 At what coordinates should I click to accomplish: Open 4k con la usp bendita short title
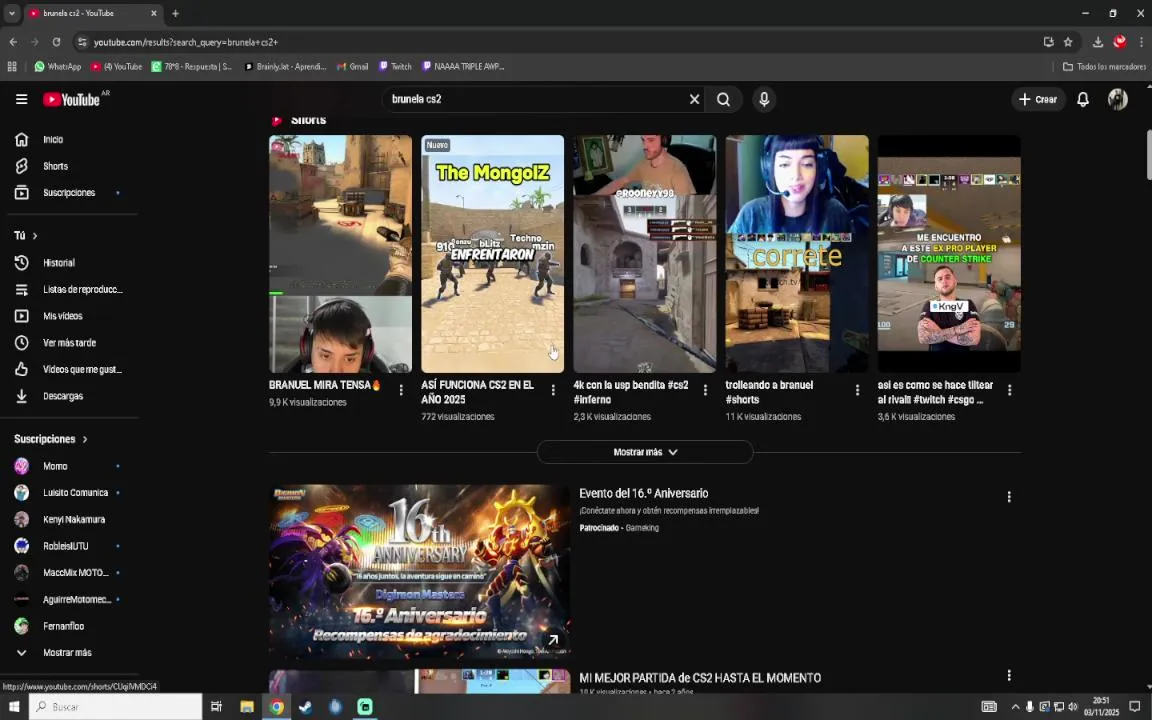pyautogui.click(x=631, y=392)
